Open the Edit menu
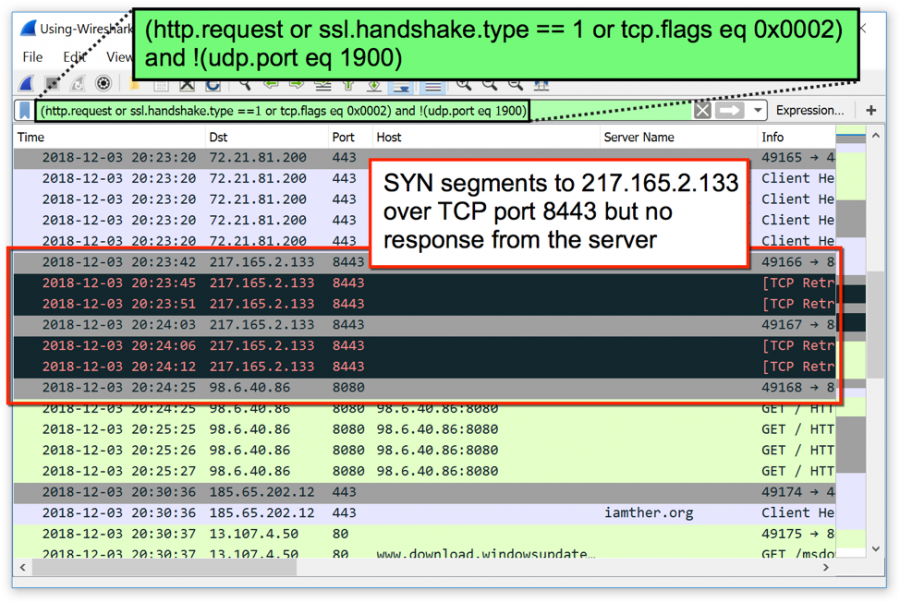This screenshot has height=602, width=900. (x=74, y=57)
